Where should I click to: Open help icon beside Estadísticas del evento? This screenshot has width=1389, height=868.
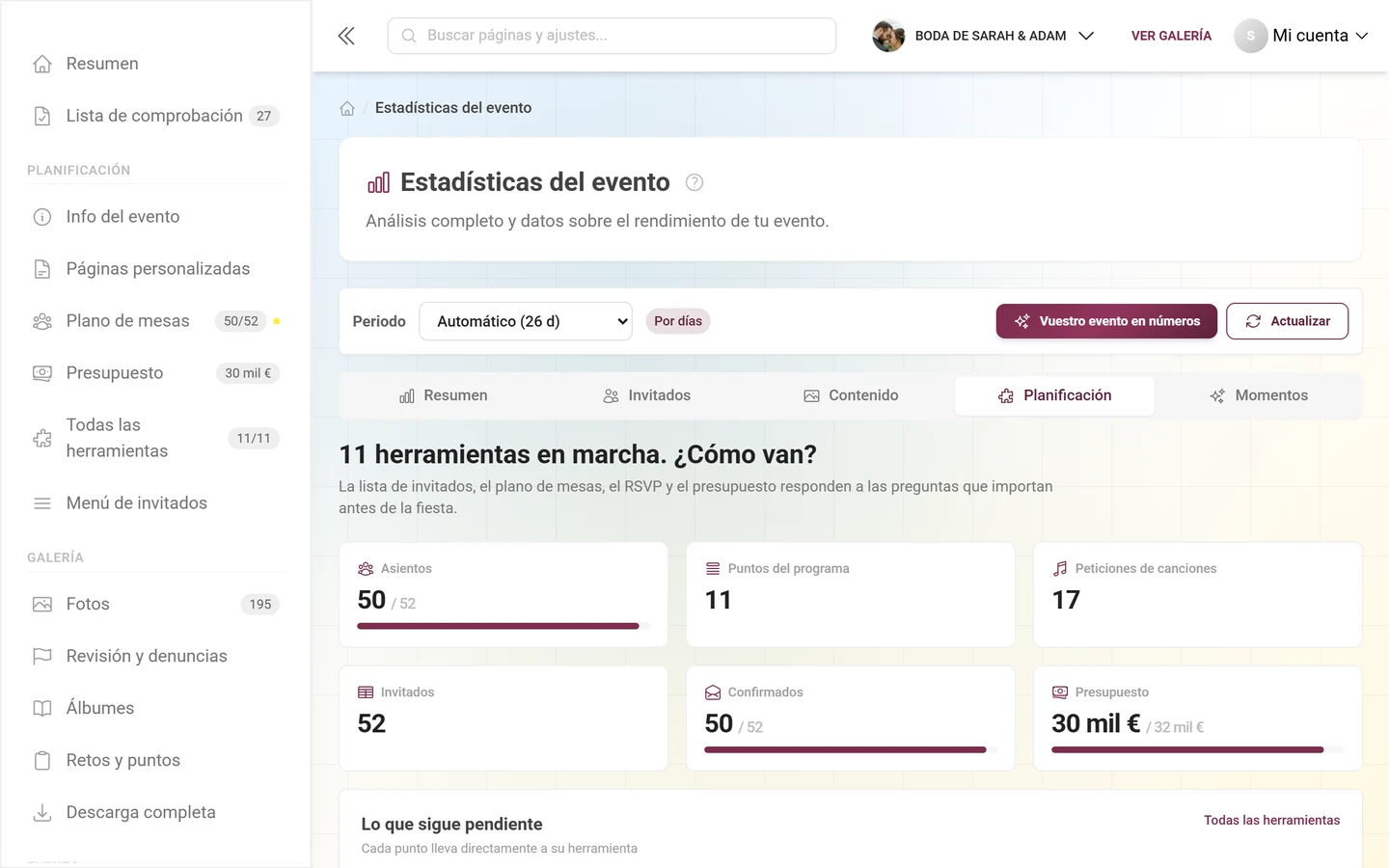pyautogui.click(x=694, y=182)
